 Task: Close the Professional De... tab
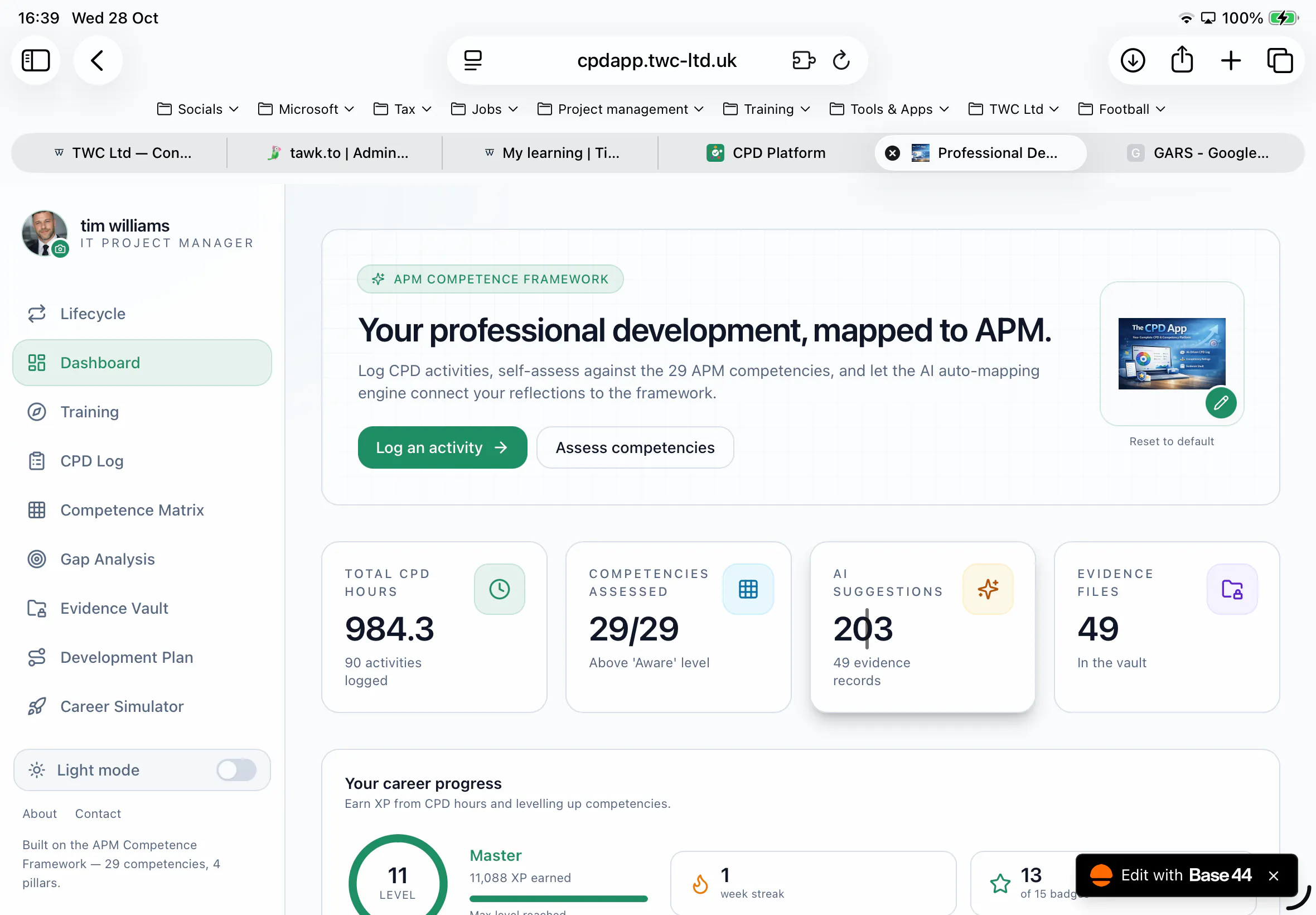point(892,152)
